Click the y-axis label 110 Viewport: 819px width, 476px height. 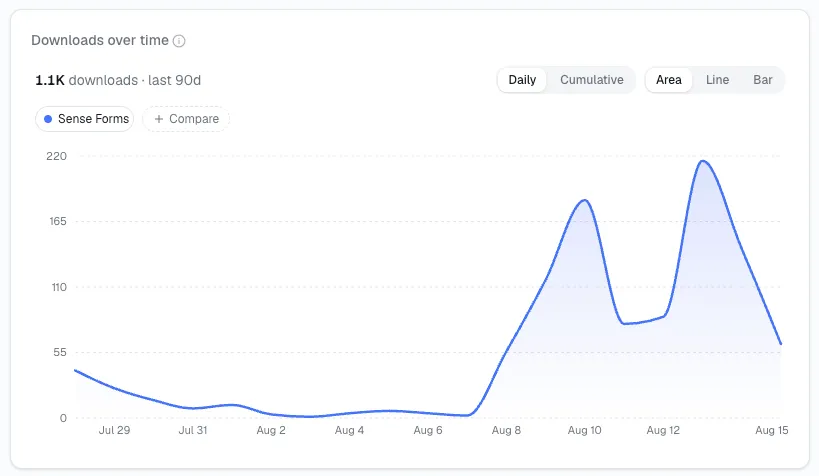[59, 287]
